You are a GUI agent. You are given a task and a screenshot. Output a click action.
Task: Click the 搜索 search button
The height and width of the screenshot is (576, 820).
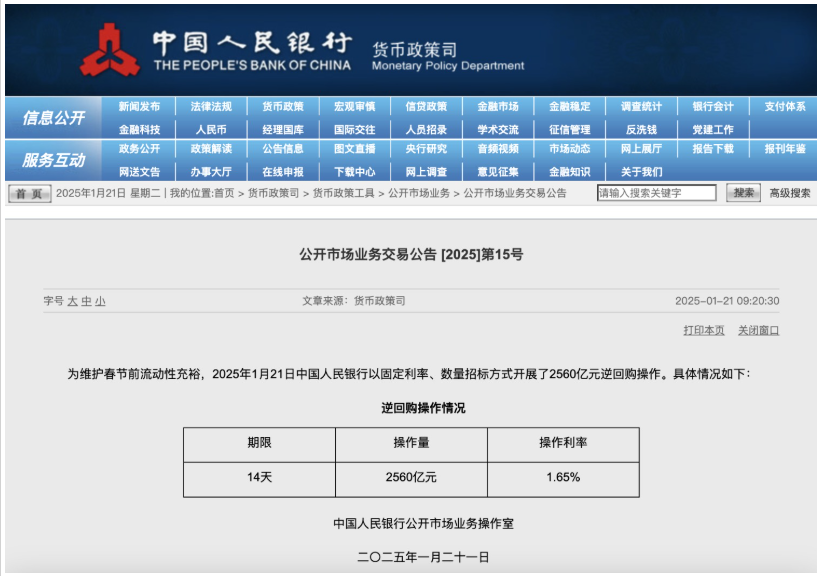[743, 193]
